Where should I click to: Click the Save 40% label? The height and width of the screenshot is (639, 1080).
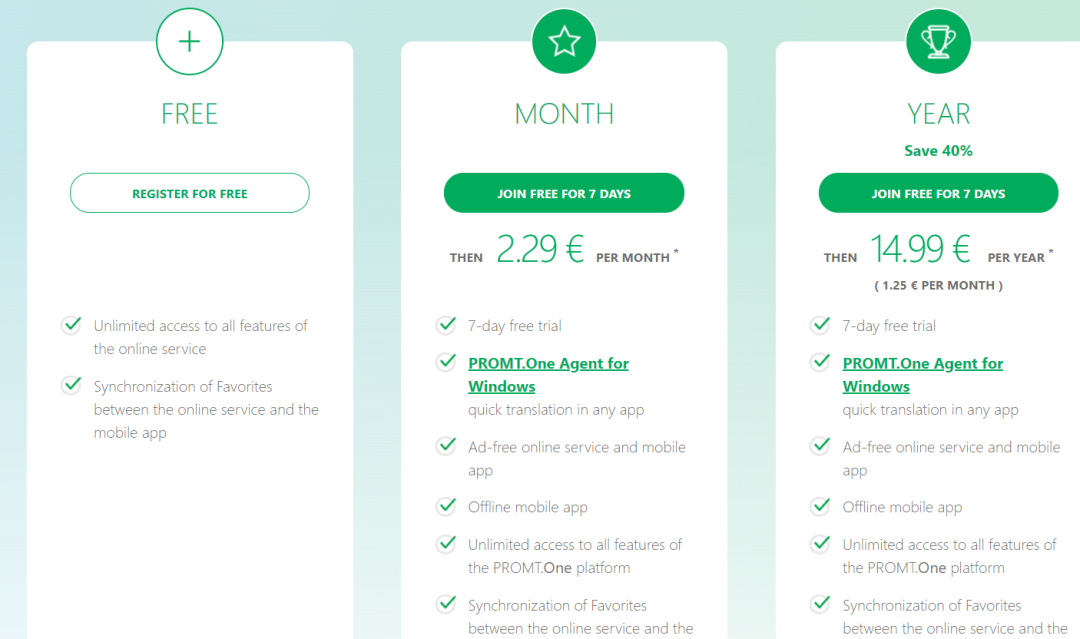click(x=938, y=151)
